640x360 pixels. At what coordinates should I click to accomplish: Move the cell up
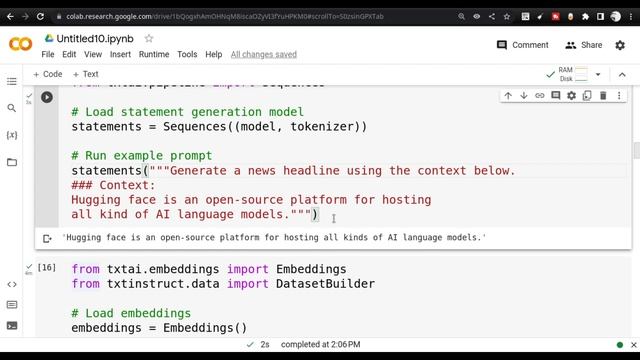pos(508,96)
